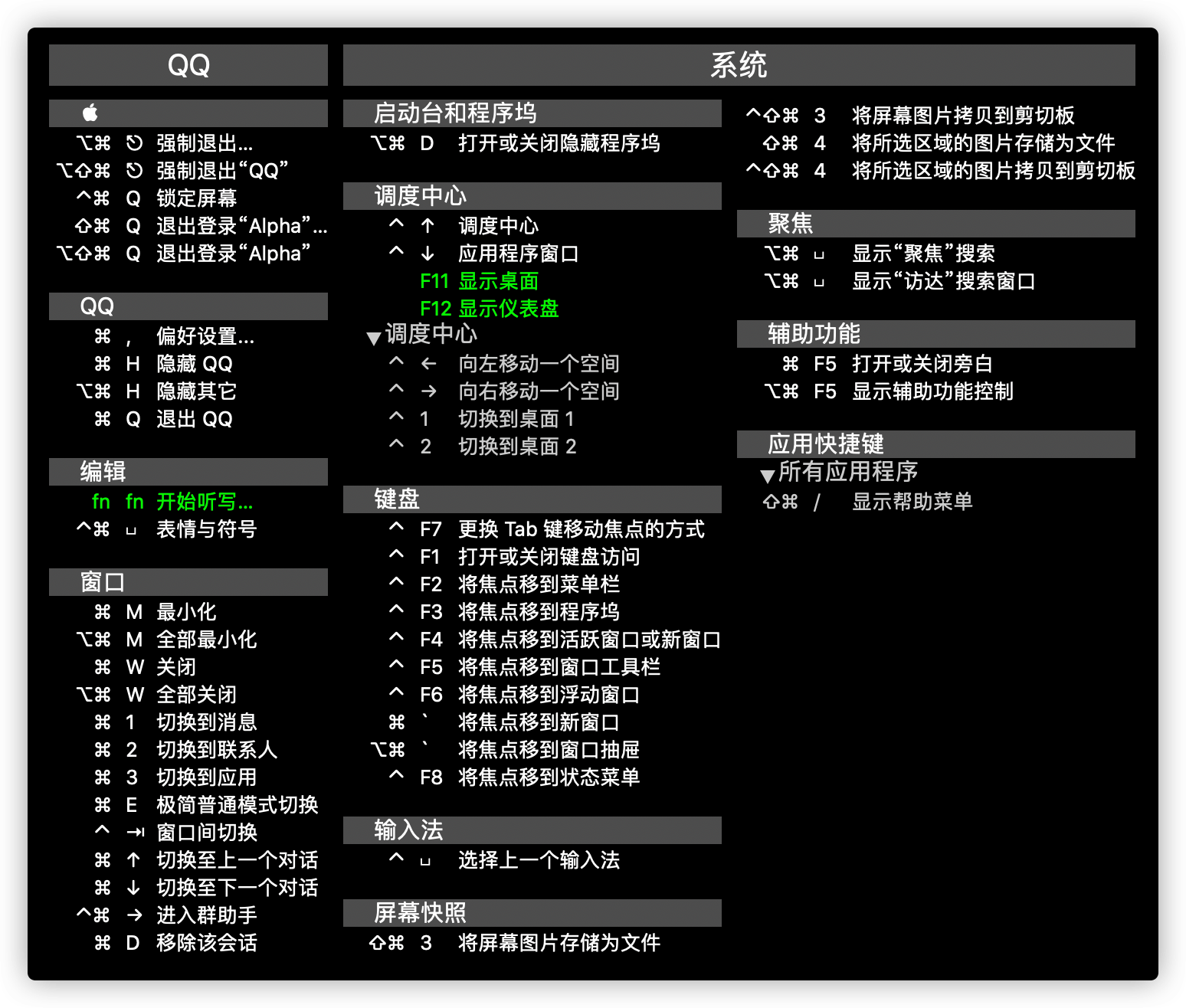This screenshot has height=1008, width=1186.
Task: Click the 辅助功能 section header
Action: 936,334
